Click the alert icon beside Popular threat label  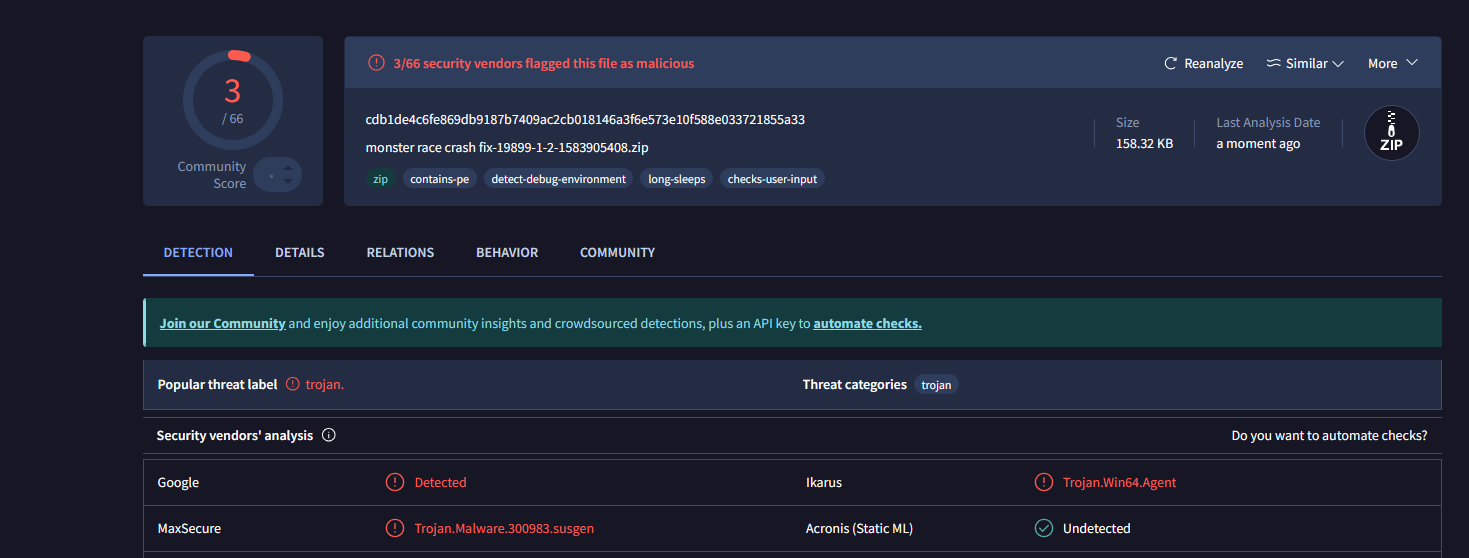pyautogui.click(x=292, y=384)
